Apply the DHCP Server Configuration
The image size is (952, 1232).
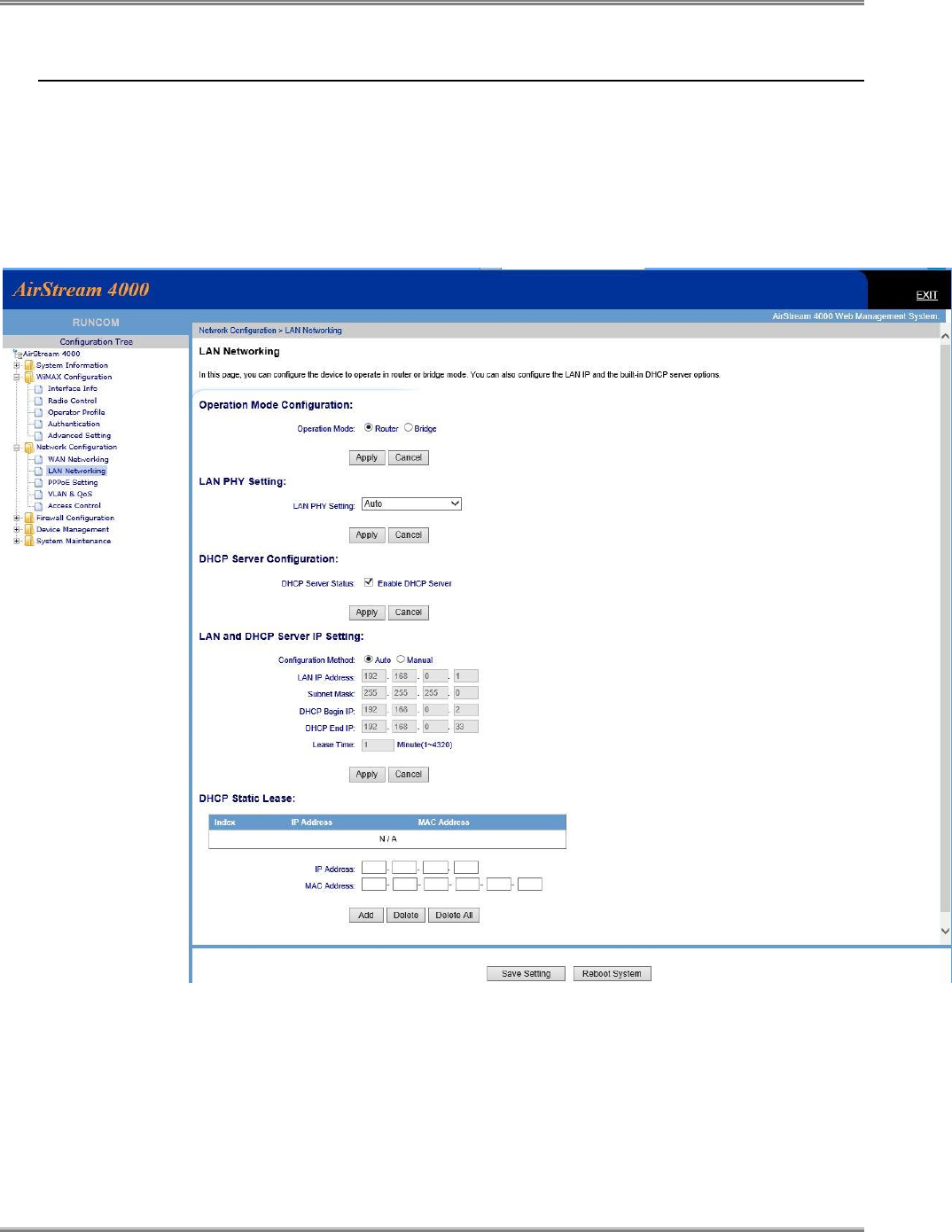tap(367, 612)
